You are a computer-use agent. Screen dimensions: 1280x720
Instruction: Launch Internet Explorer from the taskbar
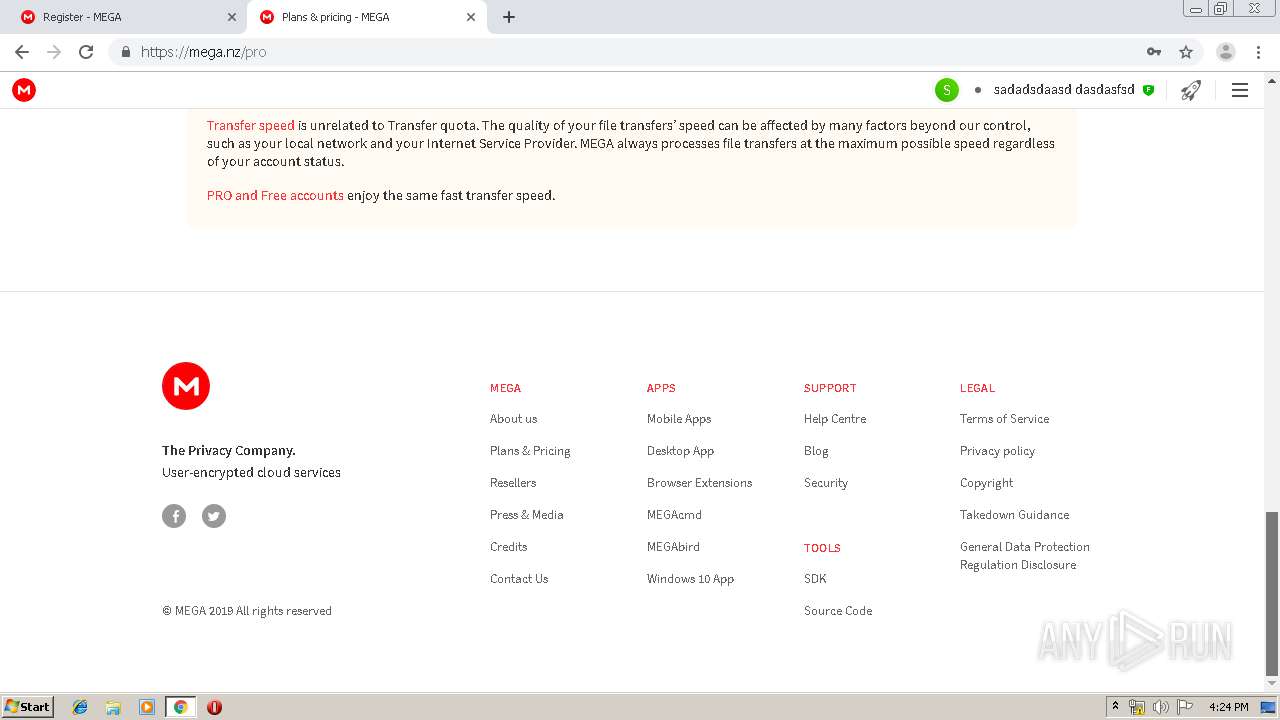pyautogui.click(x=80, y=707)
